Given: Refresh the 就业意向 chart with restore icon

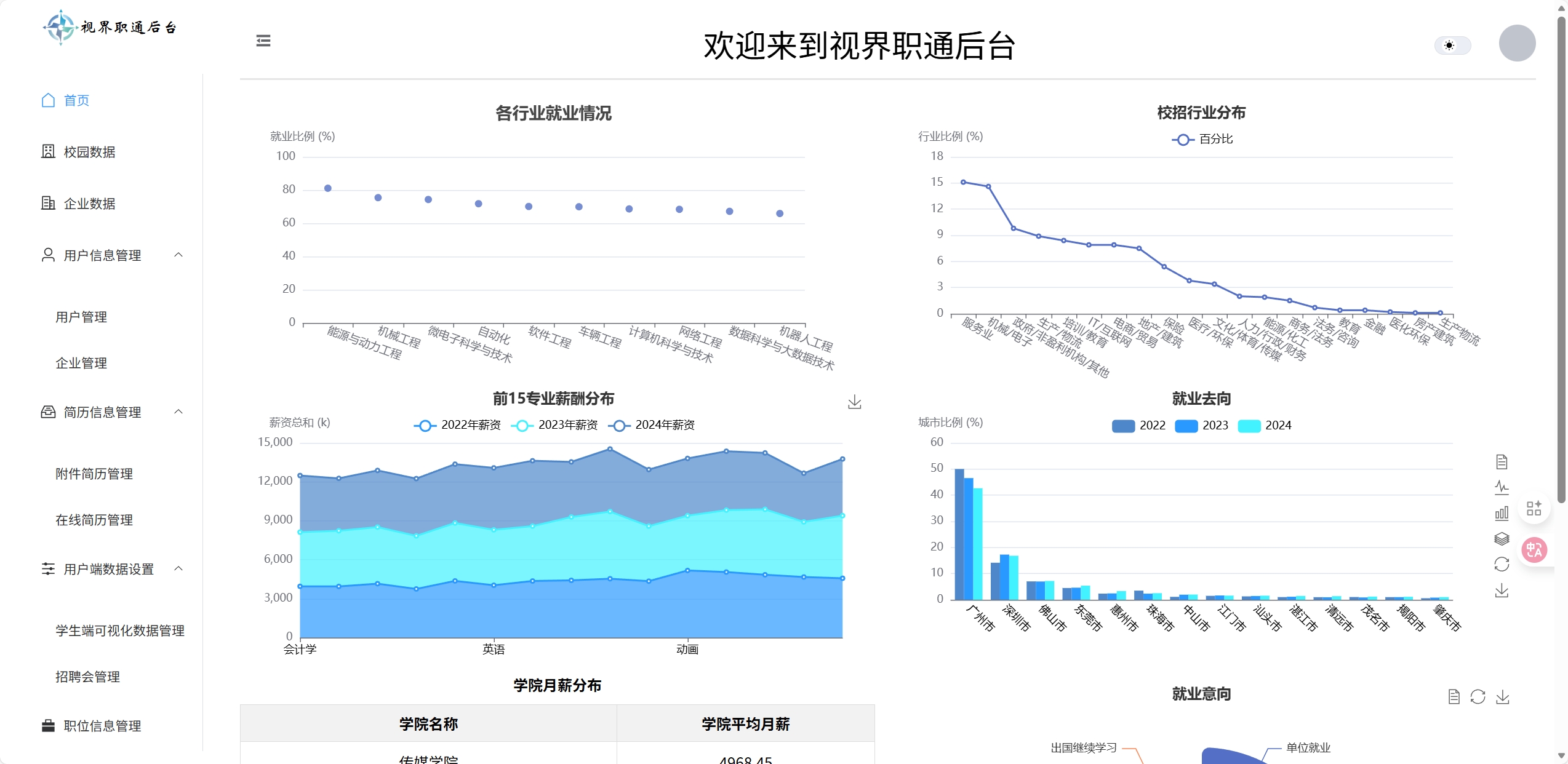Looking at the screenshot, I should point(1478,697).
